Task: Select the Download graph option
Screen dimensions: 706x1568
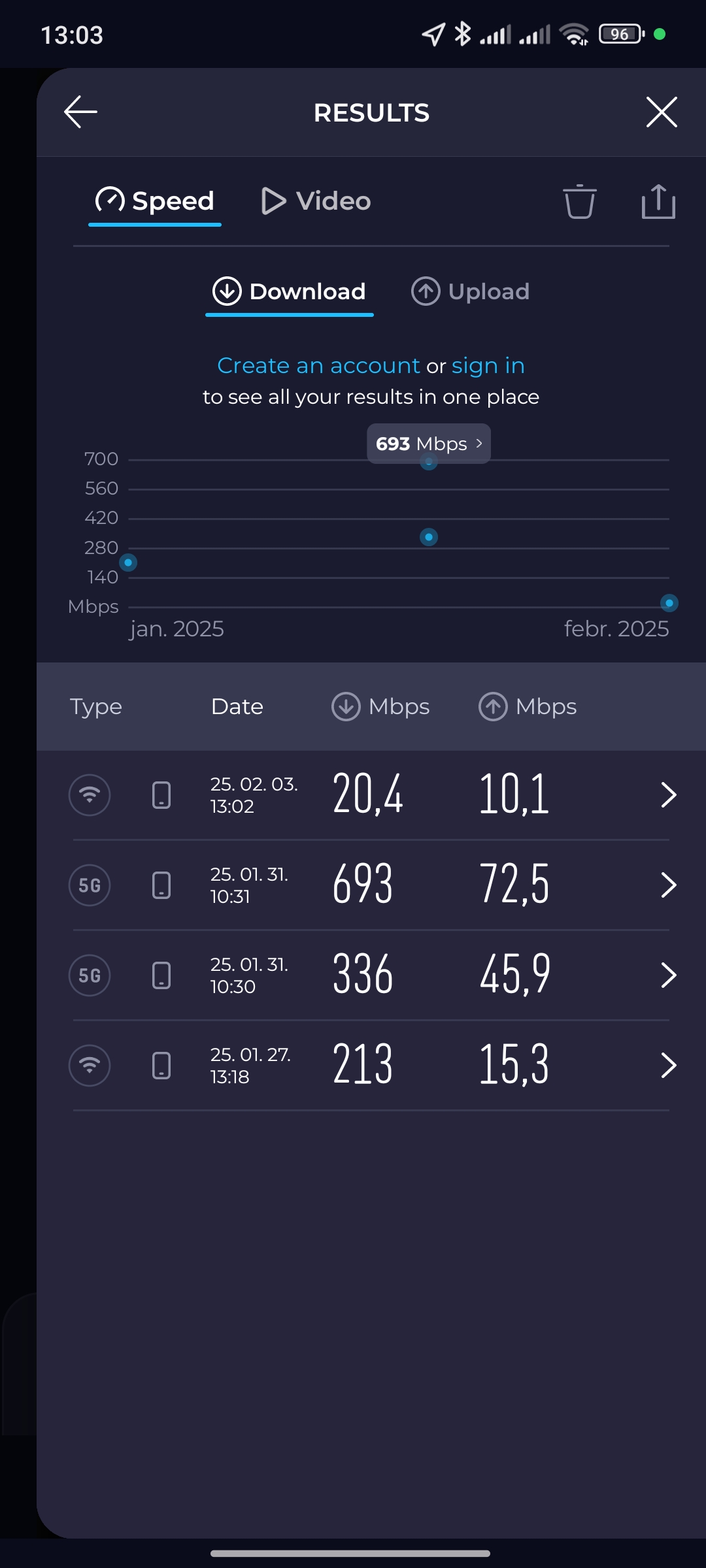Action: click(290, 291)
